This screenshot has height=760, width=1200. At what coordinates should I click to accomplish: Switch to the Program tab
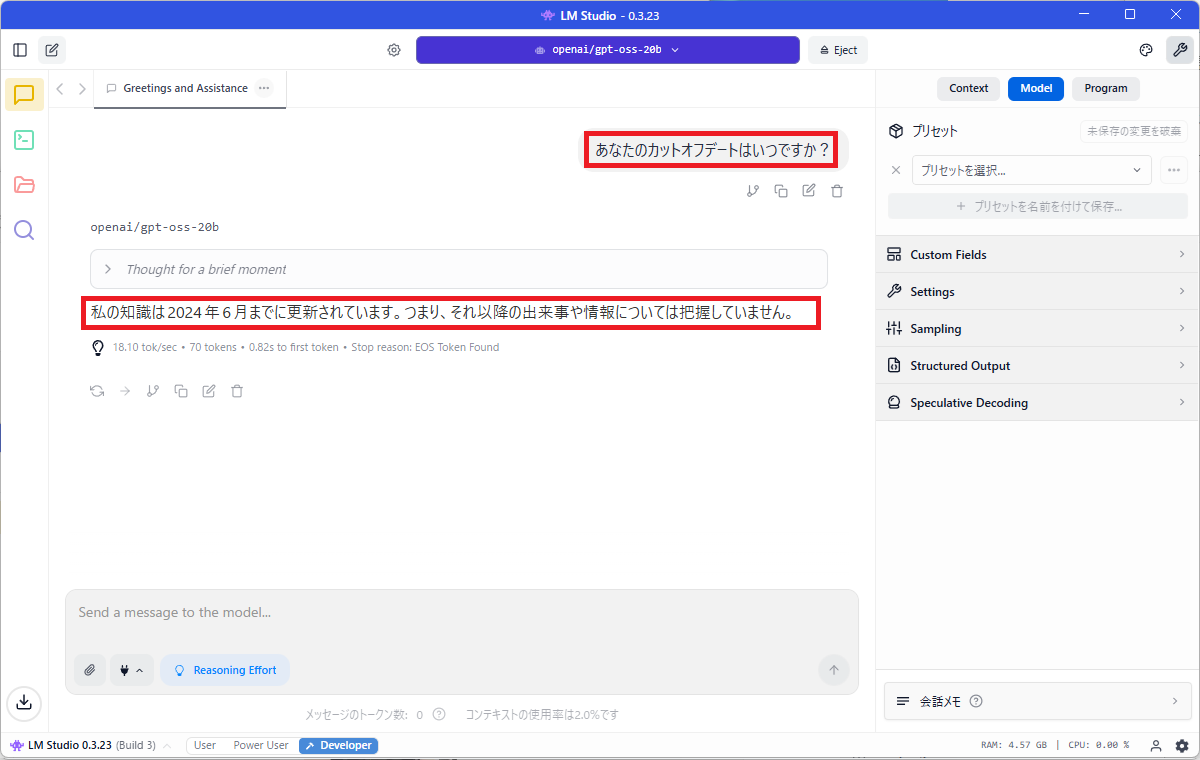tap(1106, 88)
